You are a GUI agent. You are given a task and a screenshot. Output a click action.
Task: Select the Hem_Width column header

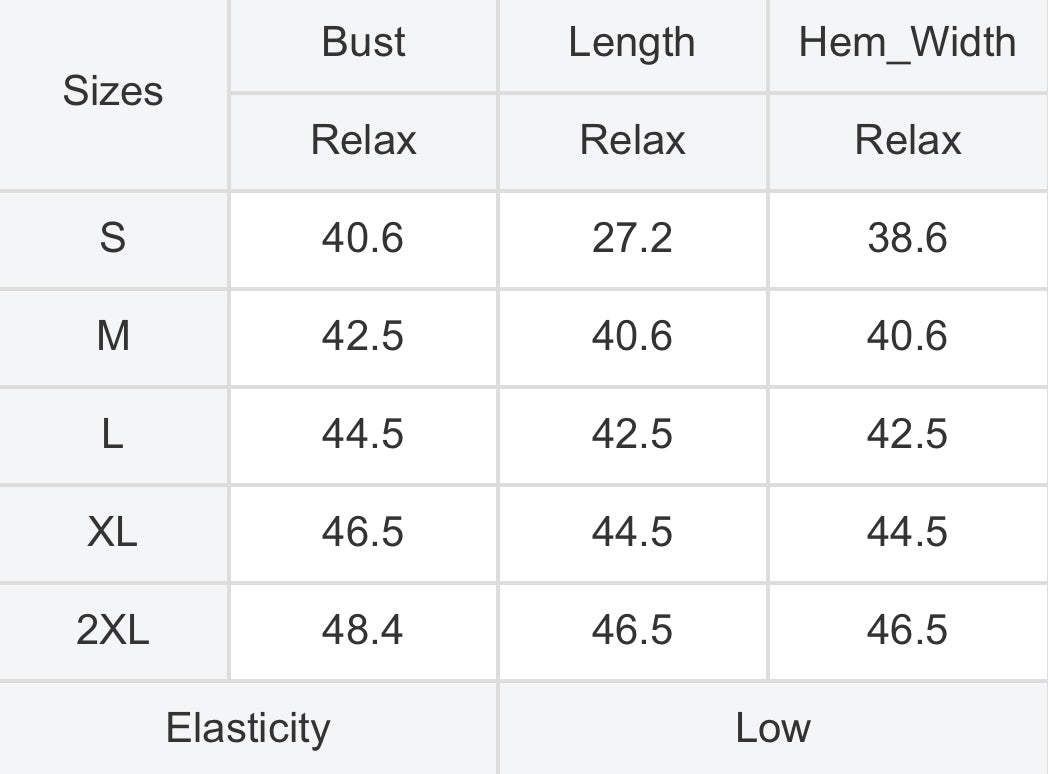[908, 43]
